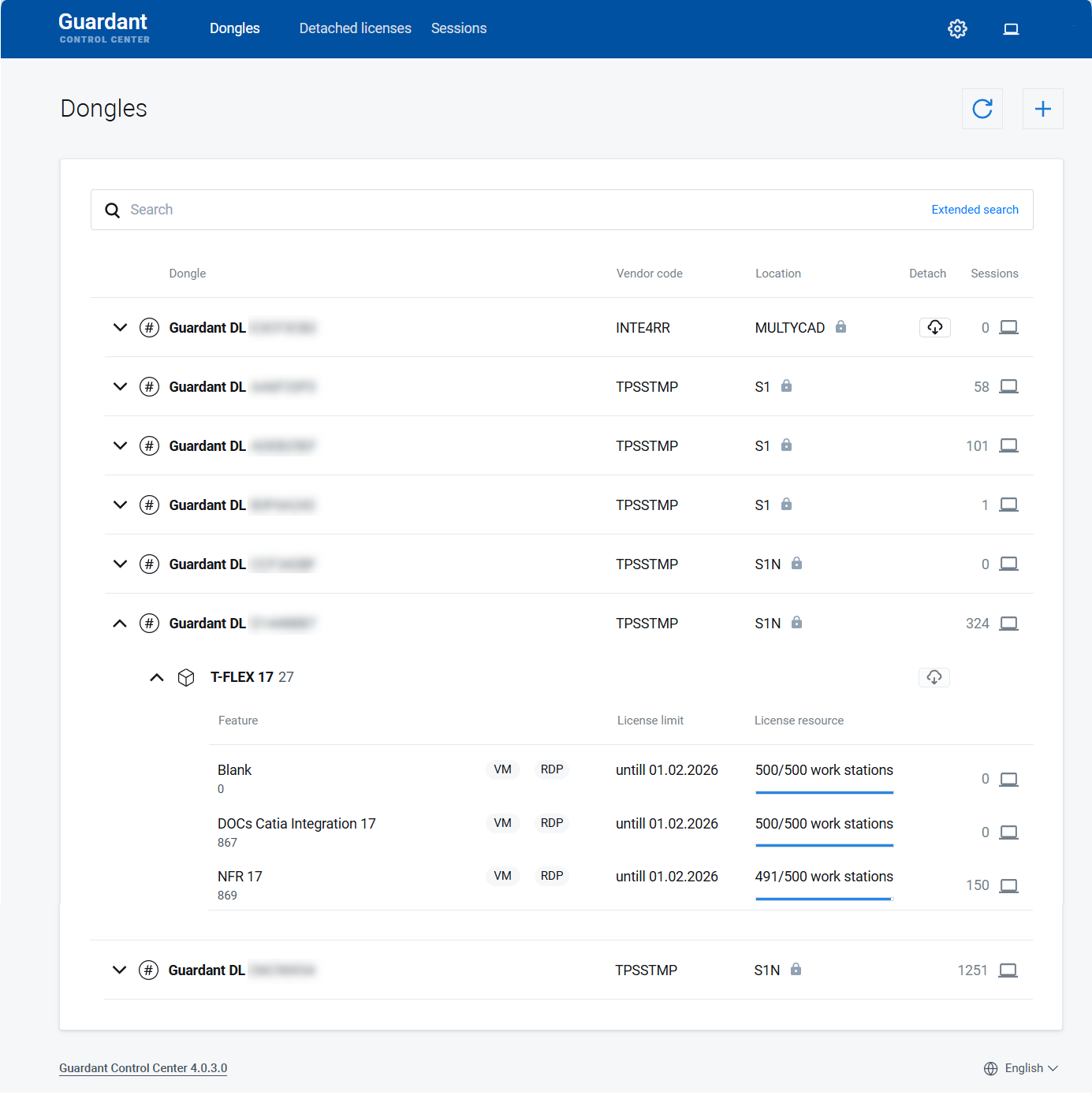Click the VM tag on the NFR 17 feature

[503, 876]
